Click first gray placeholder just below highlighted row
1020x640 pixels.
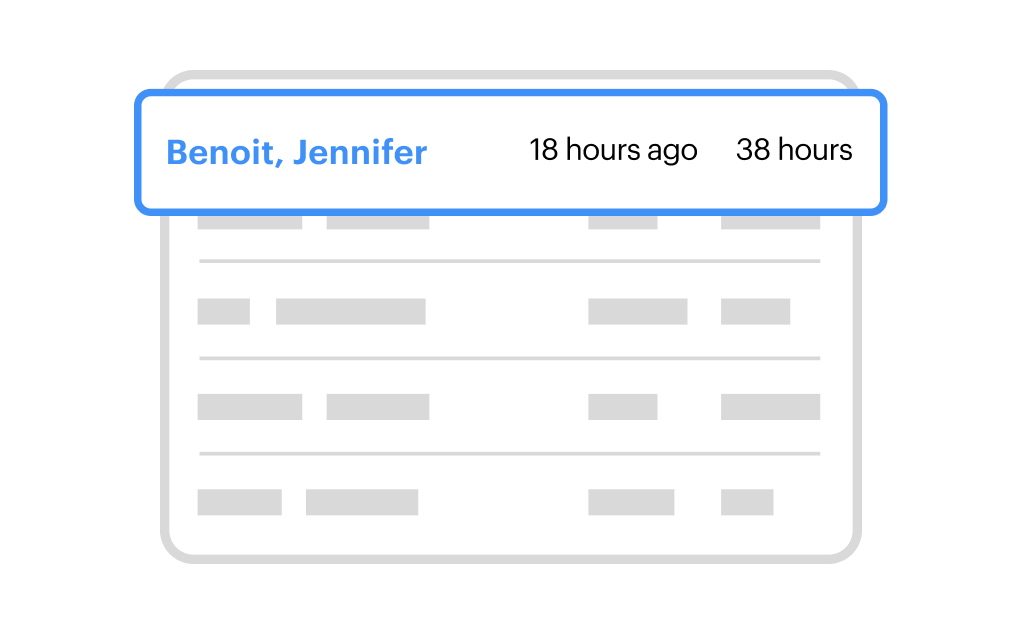click(250, 221)
